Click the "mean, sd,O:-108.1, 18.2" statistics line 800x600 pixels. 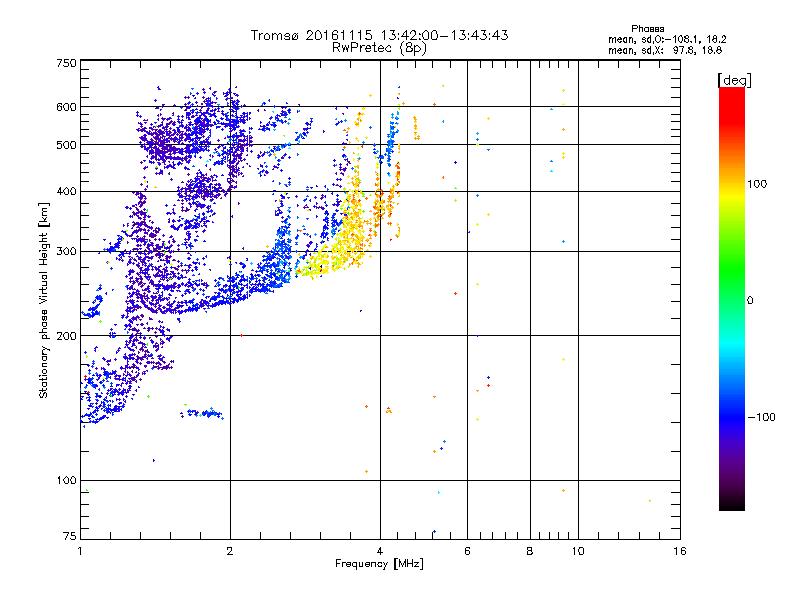coord(667,39)
